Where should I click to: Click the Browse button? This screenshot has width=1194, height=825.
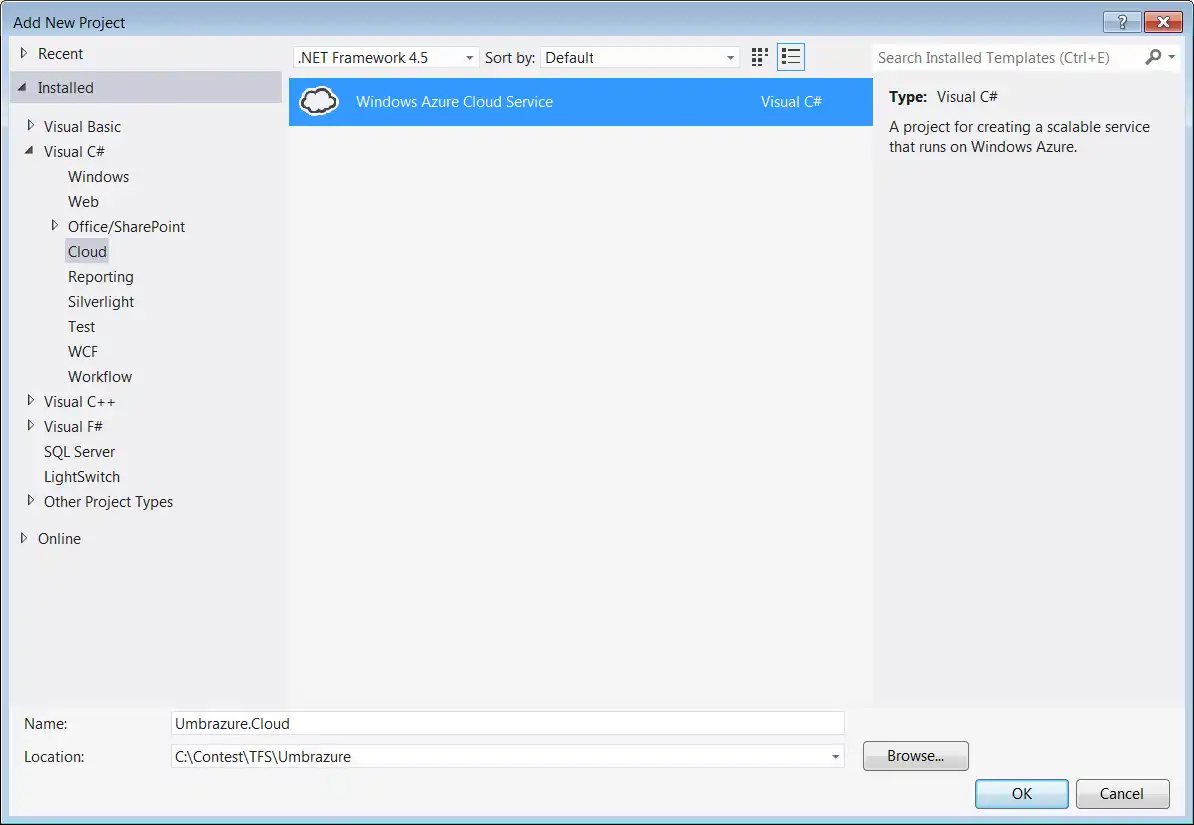point(915,756)
